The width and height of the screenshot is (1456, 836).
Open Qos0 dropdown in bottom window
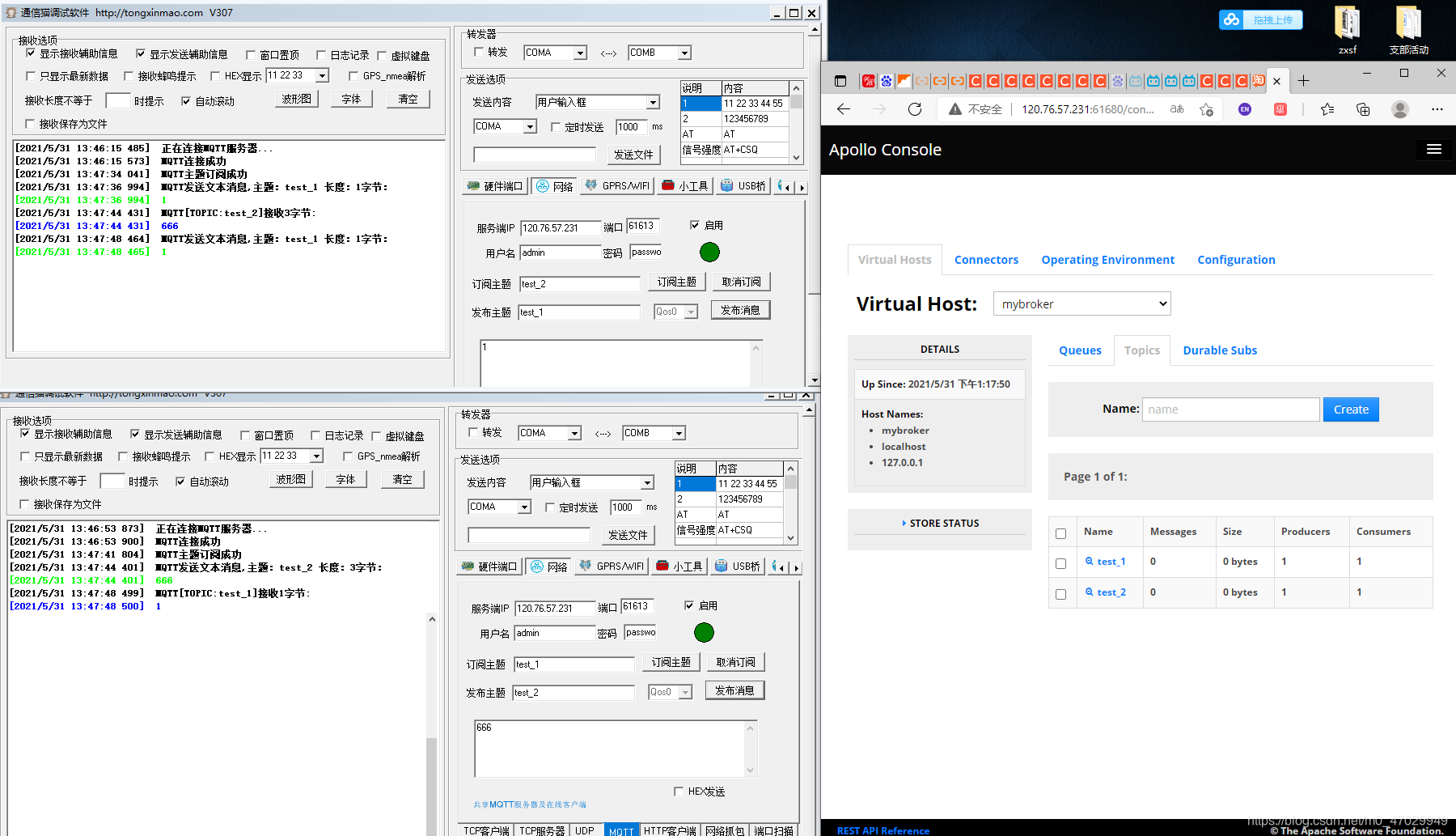(685, 692)
